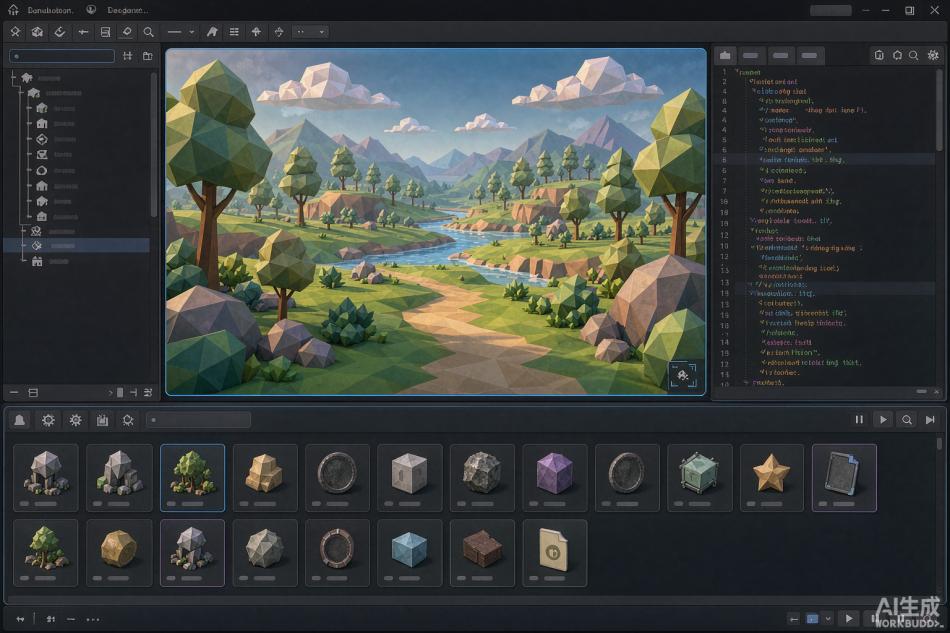Image resolution: width=950 pixels, height=633 pixels.
Task: Select the eraser tool in the top toolbar
Action: [x=127, y=31]
